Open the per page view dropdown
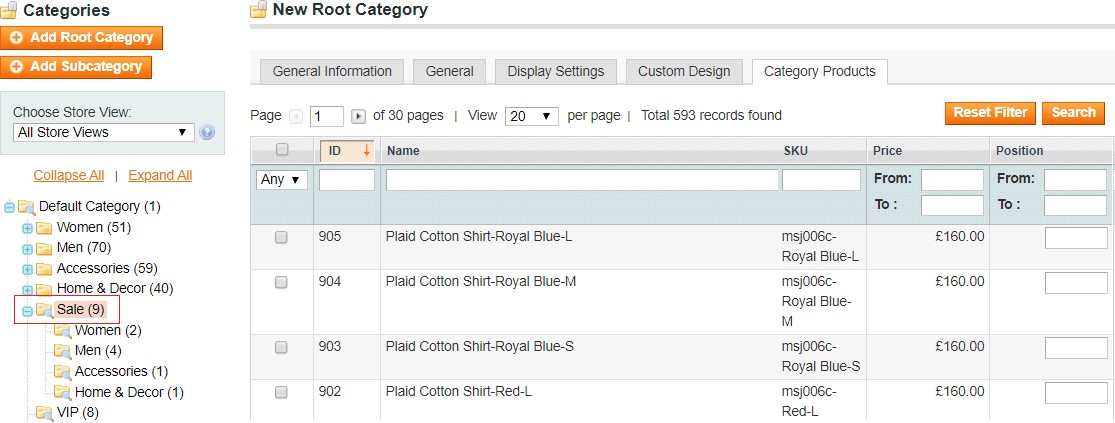This screenshot has height=423, width=1115. (531, 116)
